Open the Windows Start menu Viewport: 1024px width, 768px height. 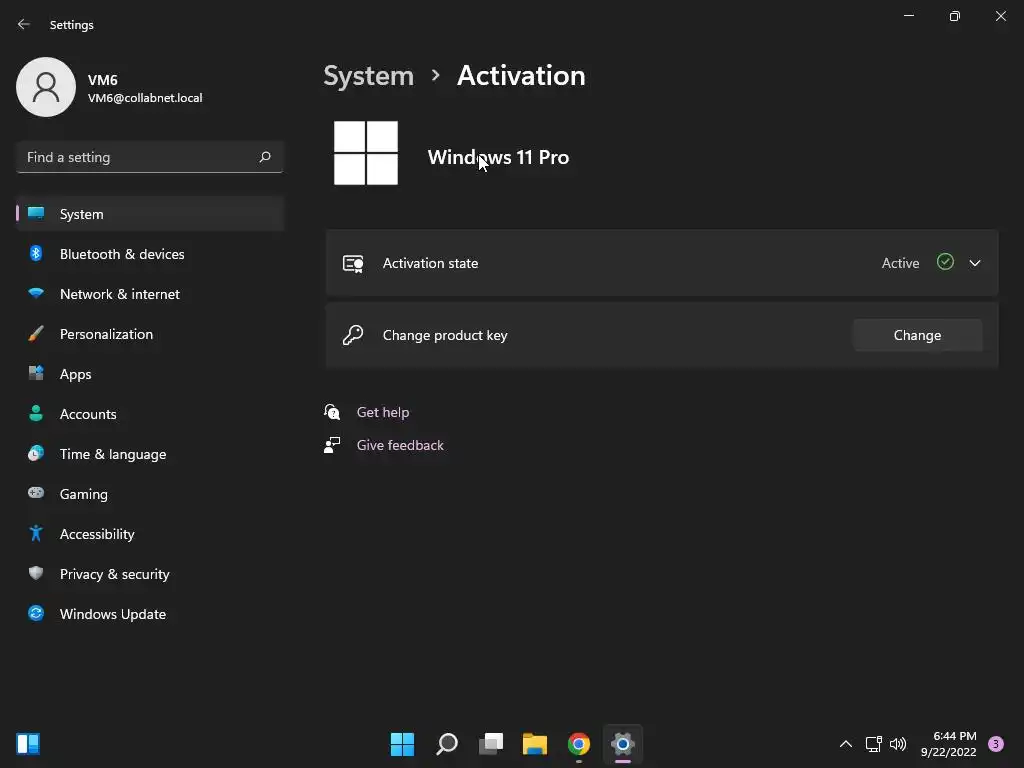coord(402,744)
